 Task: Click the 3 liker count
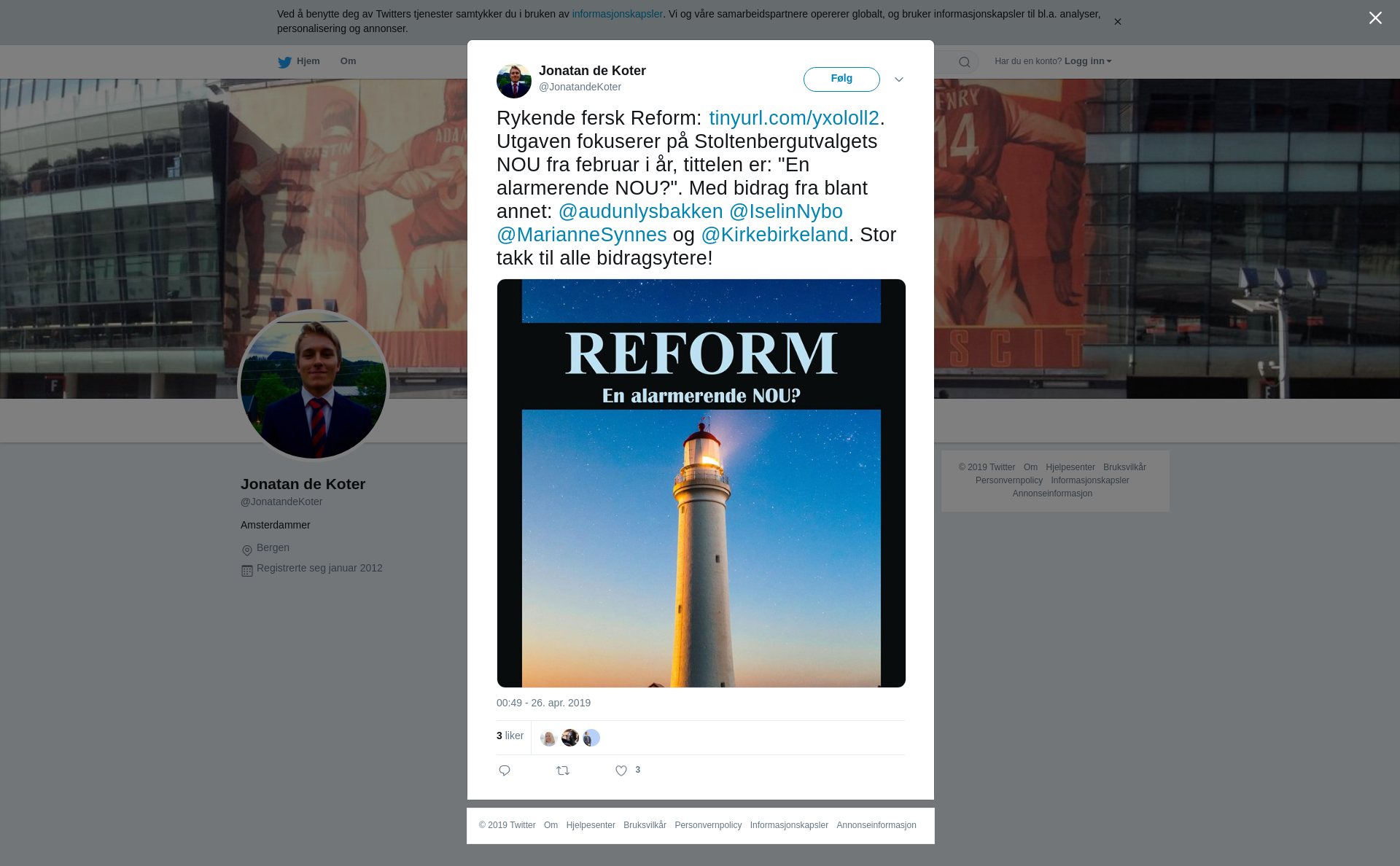coord(510,736)
